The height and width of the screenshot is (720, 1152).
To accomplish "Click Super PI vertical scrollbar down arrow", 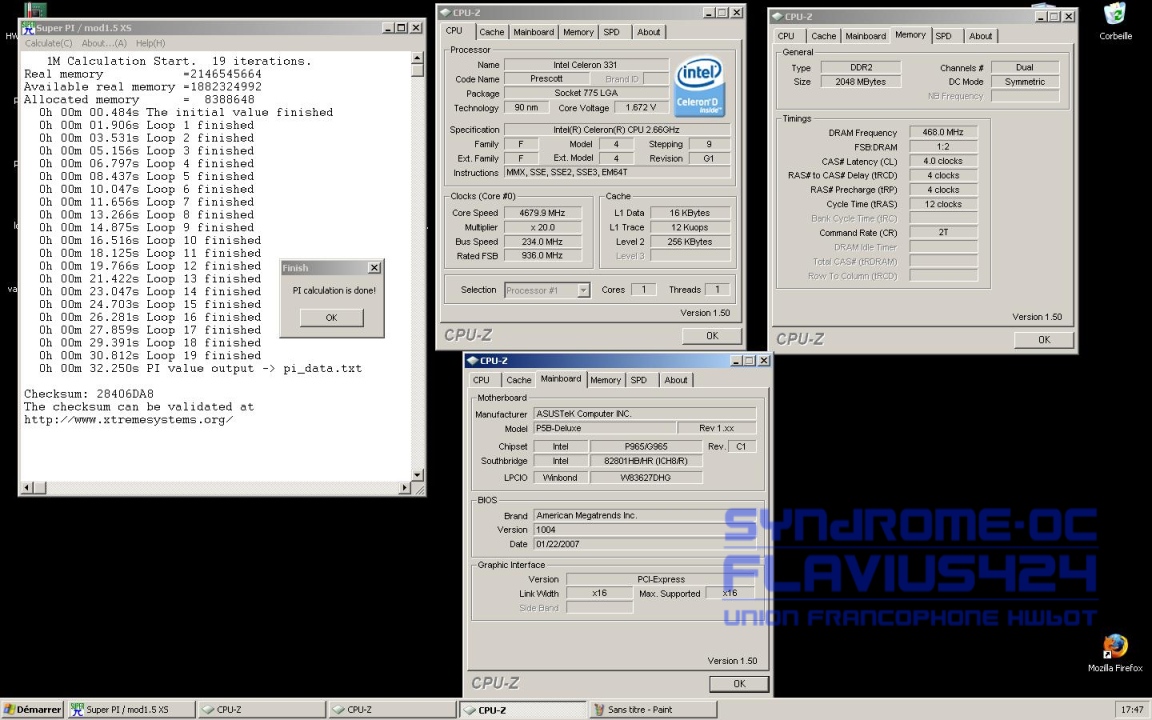I will tap(417, 475).
